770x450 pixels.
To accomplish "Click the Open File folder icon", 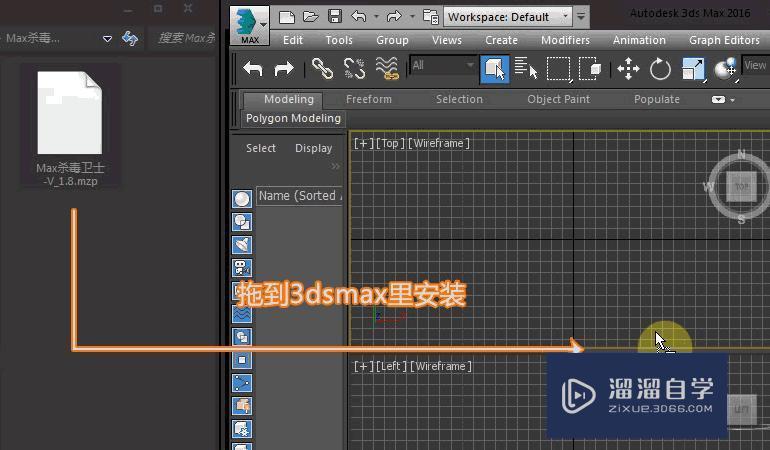I will (311, 17).
